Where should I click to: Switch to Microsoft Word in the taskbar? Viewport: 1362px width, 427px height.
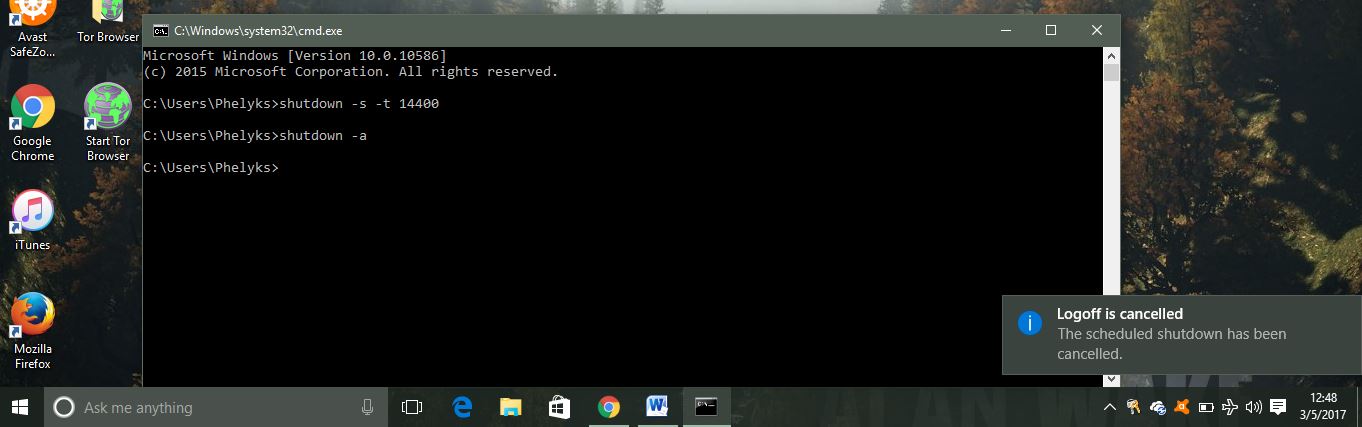pos(657,407)
